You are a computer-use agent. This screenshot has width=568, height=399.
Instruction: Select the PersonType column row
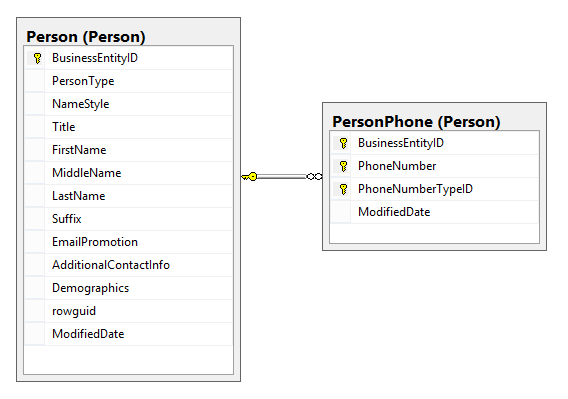click(128, 81)
